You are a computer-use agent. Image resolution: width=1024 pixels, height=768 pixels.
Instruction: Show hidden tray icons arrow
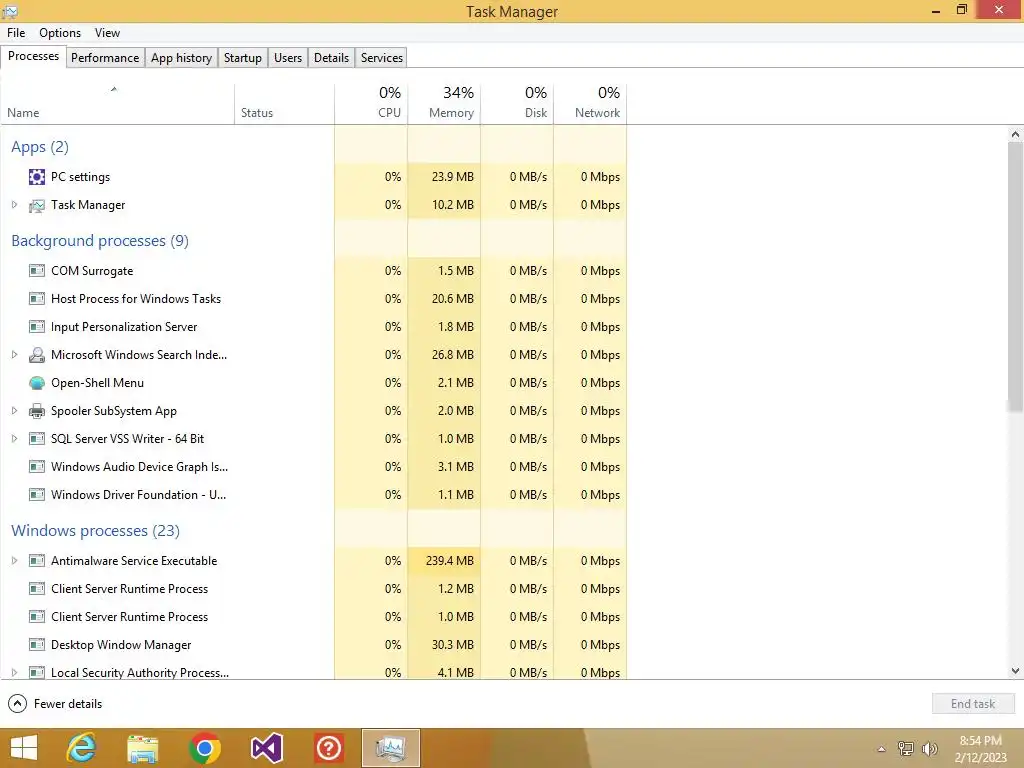(882, 749)
